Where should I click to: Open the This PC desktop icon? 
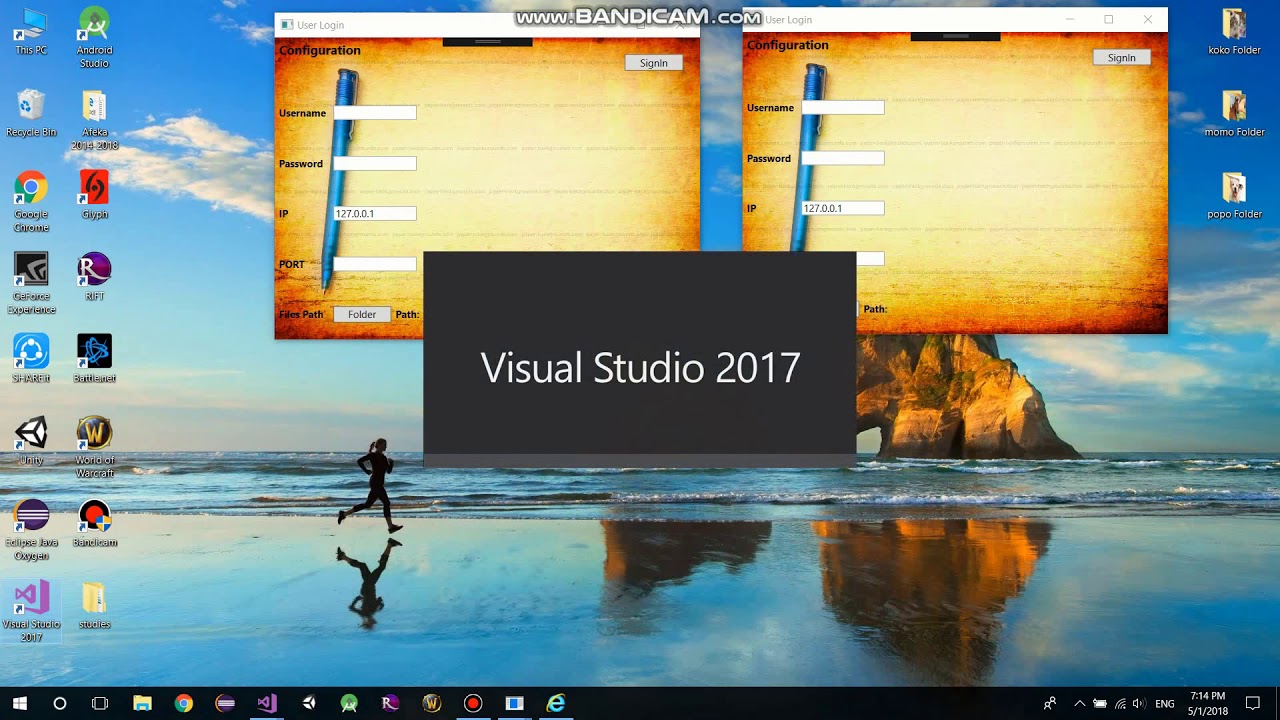point(31,31)
